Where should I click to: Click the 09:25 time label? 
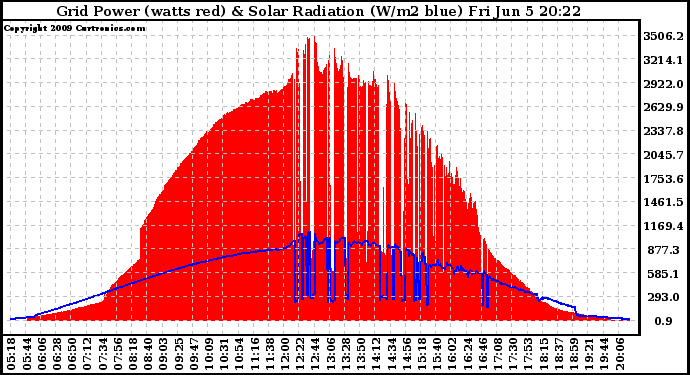[177, 354]
